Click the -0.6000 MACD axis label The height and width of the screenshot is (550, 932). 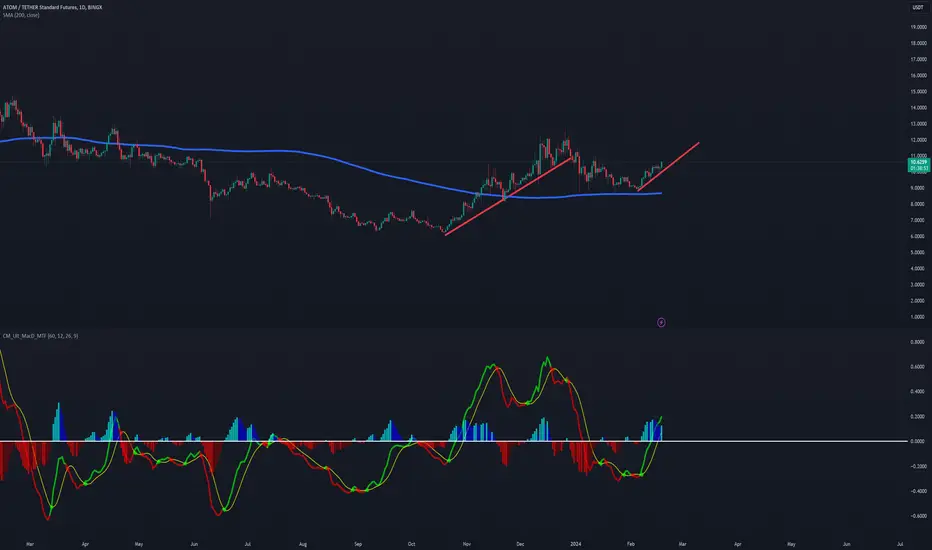pyautogui.click(x=917, y=516)
